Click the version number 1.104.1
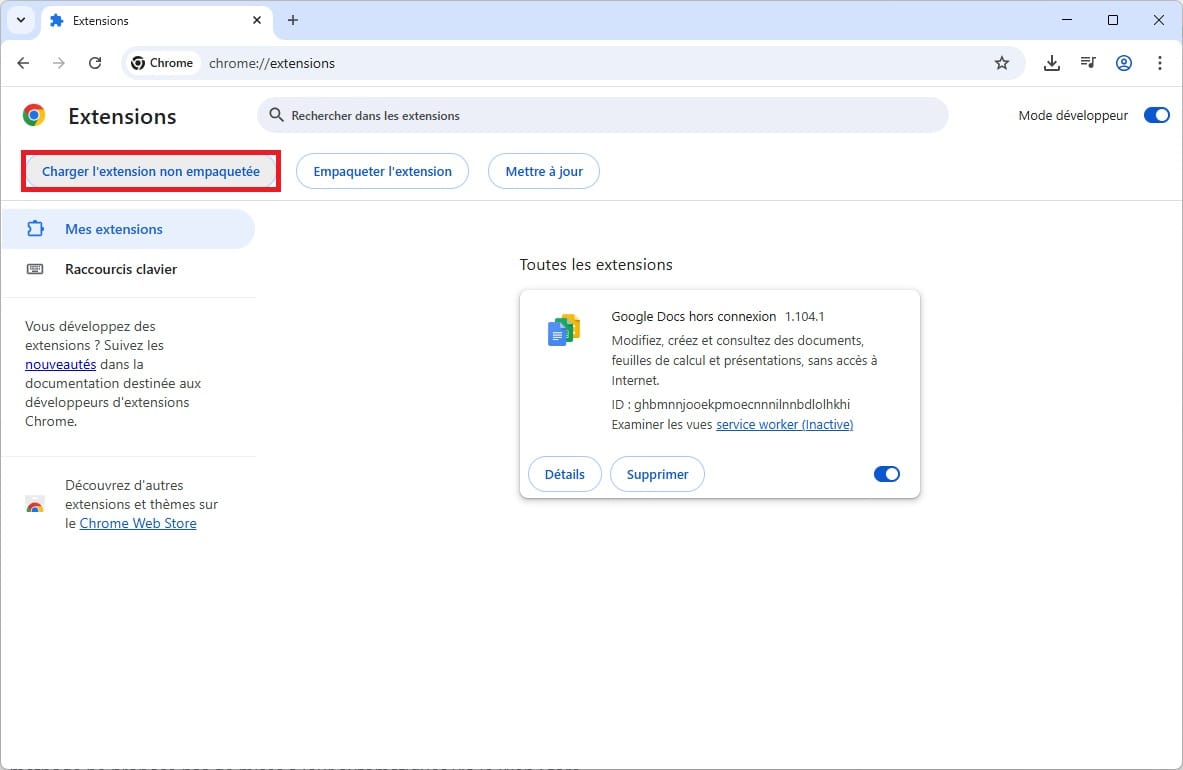Screen dimensions: 1183x770 (804, 317)
